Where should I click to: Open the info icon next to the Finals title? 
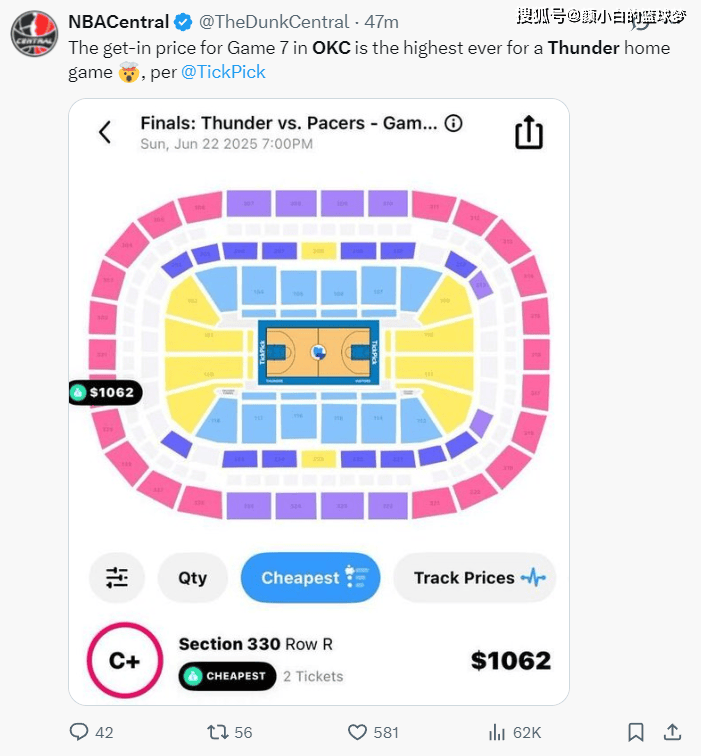coord(453,123)
